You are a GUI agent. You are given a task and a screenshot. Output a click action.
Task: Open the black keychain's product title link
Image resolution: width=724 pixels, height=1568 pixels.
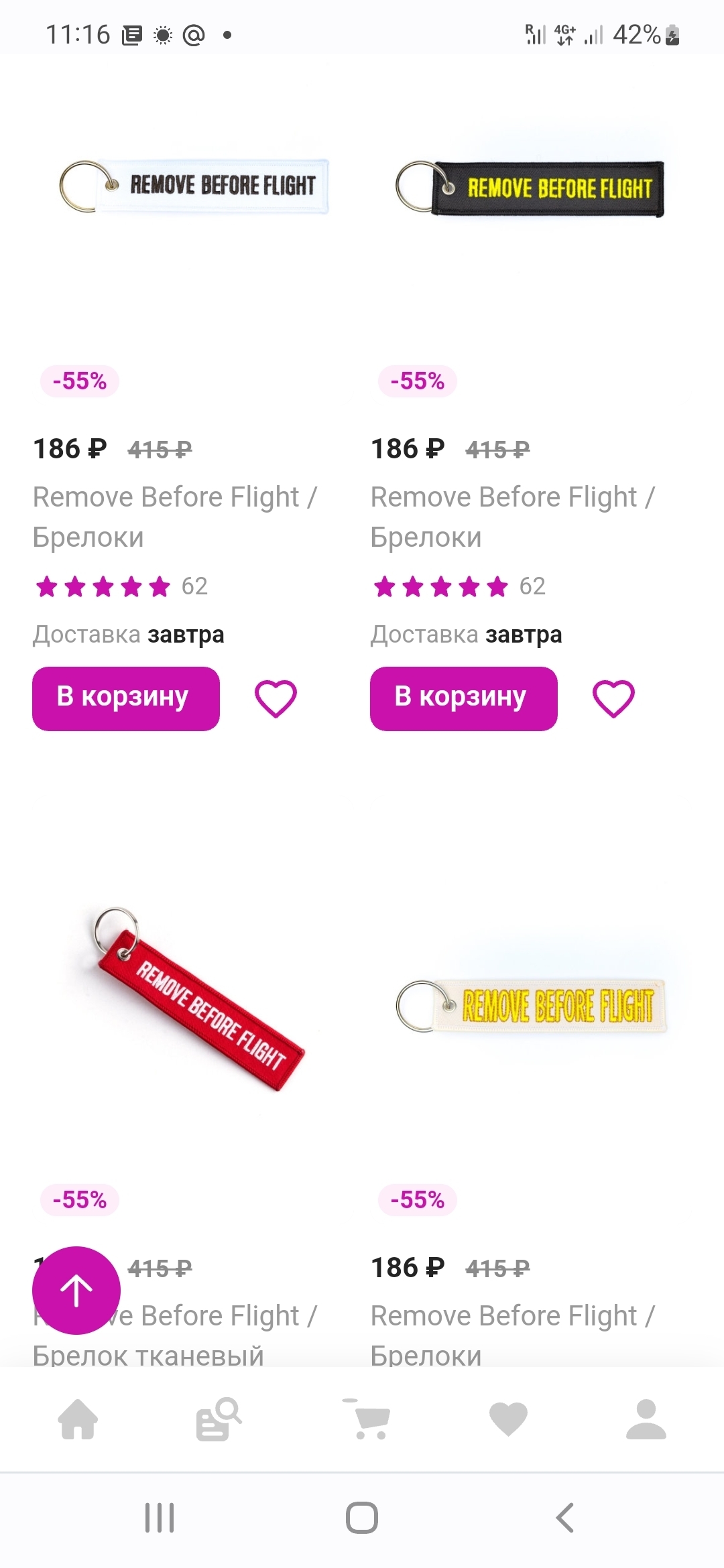click(512, 517)
